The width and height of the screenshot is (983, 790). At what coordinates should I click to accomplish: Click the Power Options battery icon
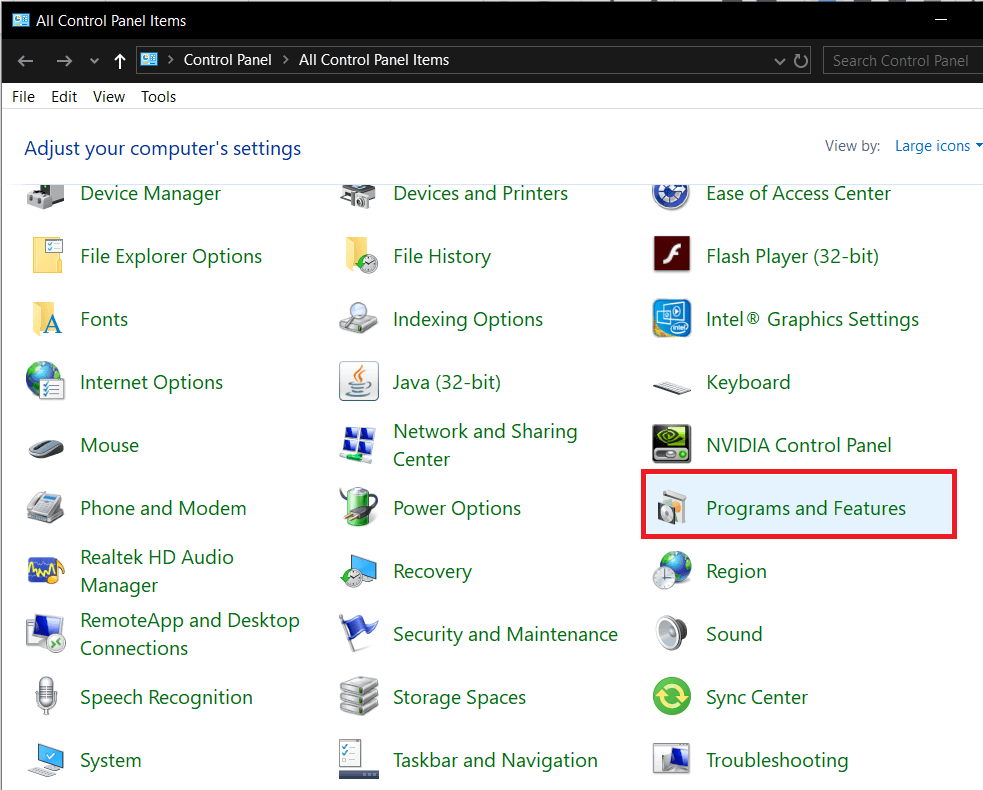(x=359, y=507)
